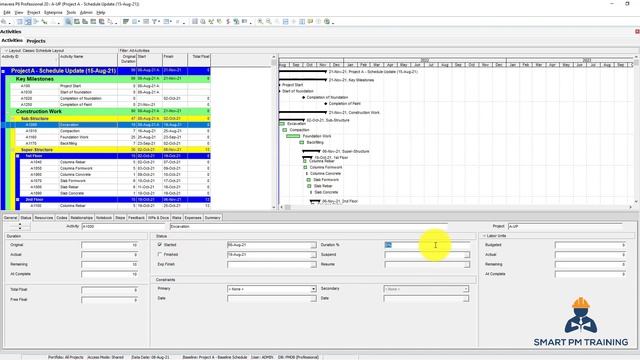Click the bars layout toolbar icon
This screenshot has width=640, height=360.
coord(126,22)
